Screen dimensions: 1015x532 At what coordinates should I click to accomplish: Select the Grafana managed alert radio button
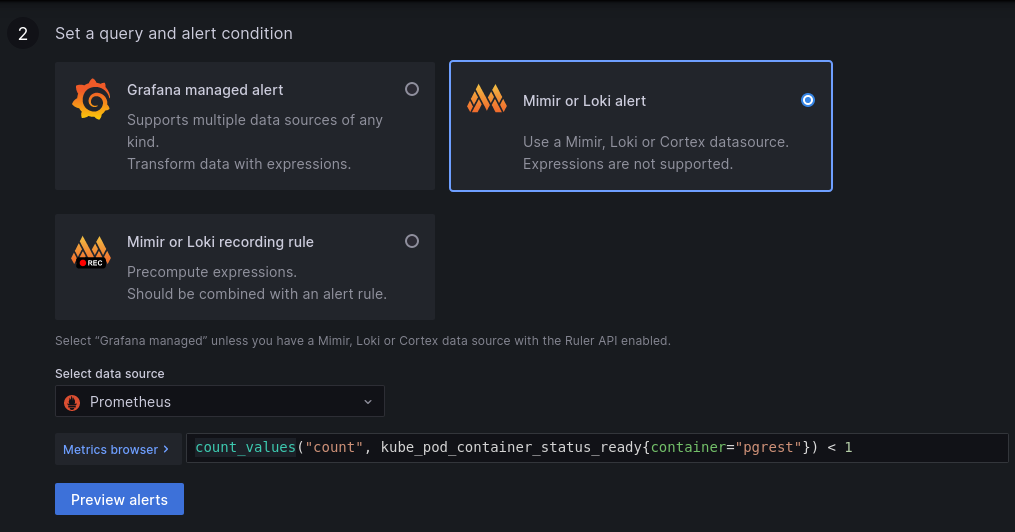coord(412,89)
